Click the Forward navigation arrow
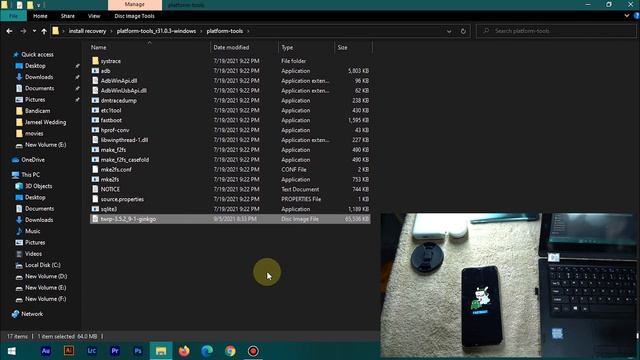640x360 pixels. pos(23,31)
